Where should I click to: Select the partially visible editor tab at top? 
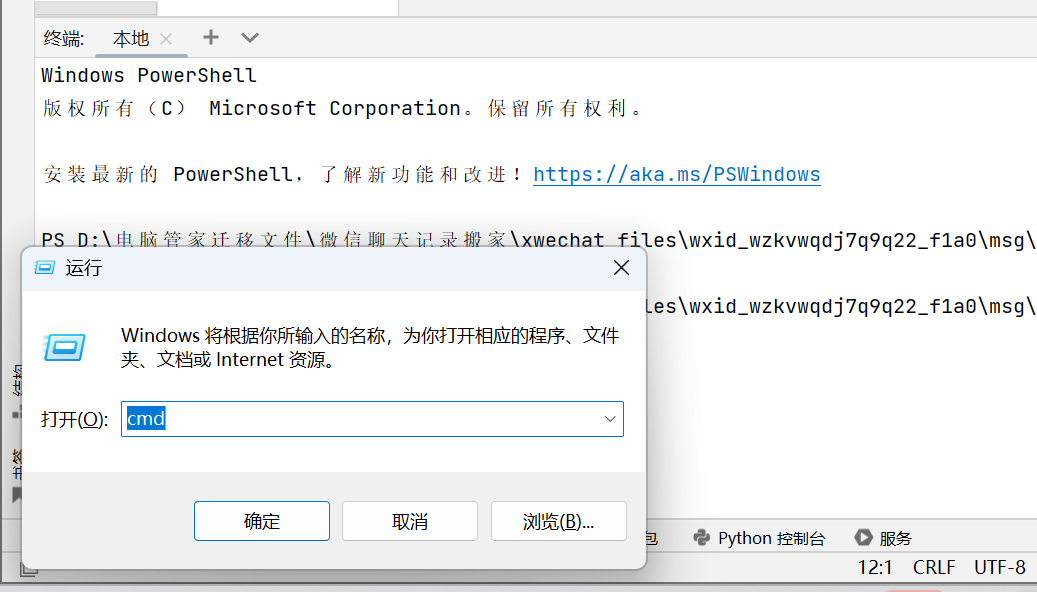pyautogui.click(x=95, y=6)
